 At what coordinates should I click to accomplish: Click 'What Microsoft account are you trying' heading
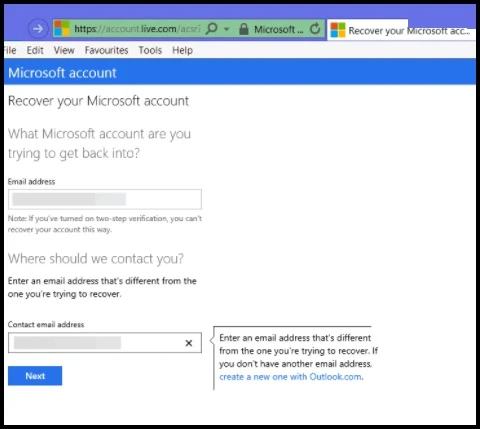[99, 143]
